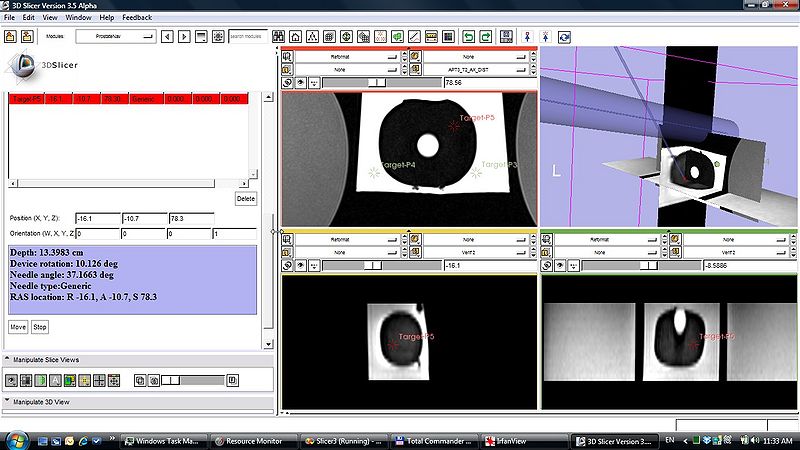800x450 pixels.
Task: Click the annotation A icon in Manipulate Slice Views
Action: point(55,380)
